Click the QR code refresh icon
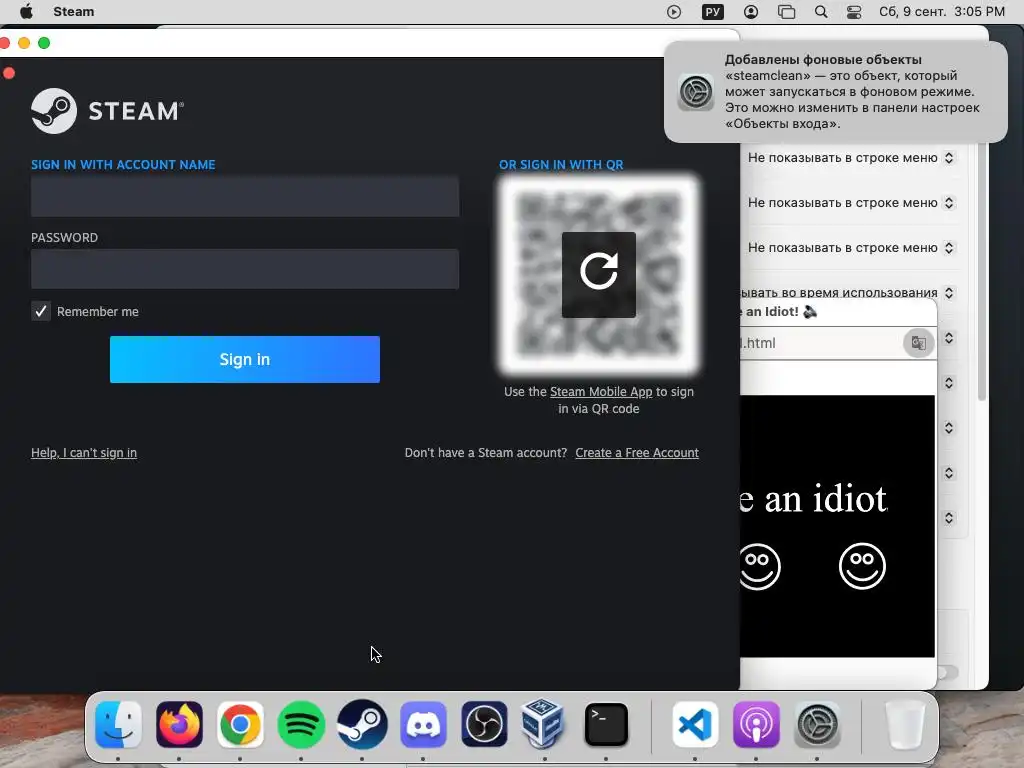This screenshot has height=768, width=1024. [x=598, y=274]
